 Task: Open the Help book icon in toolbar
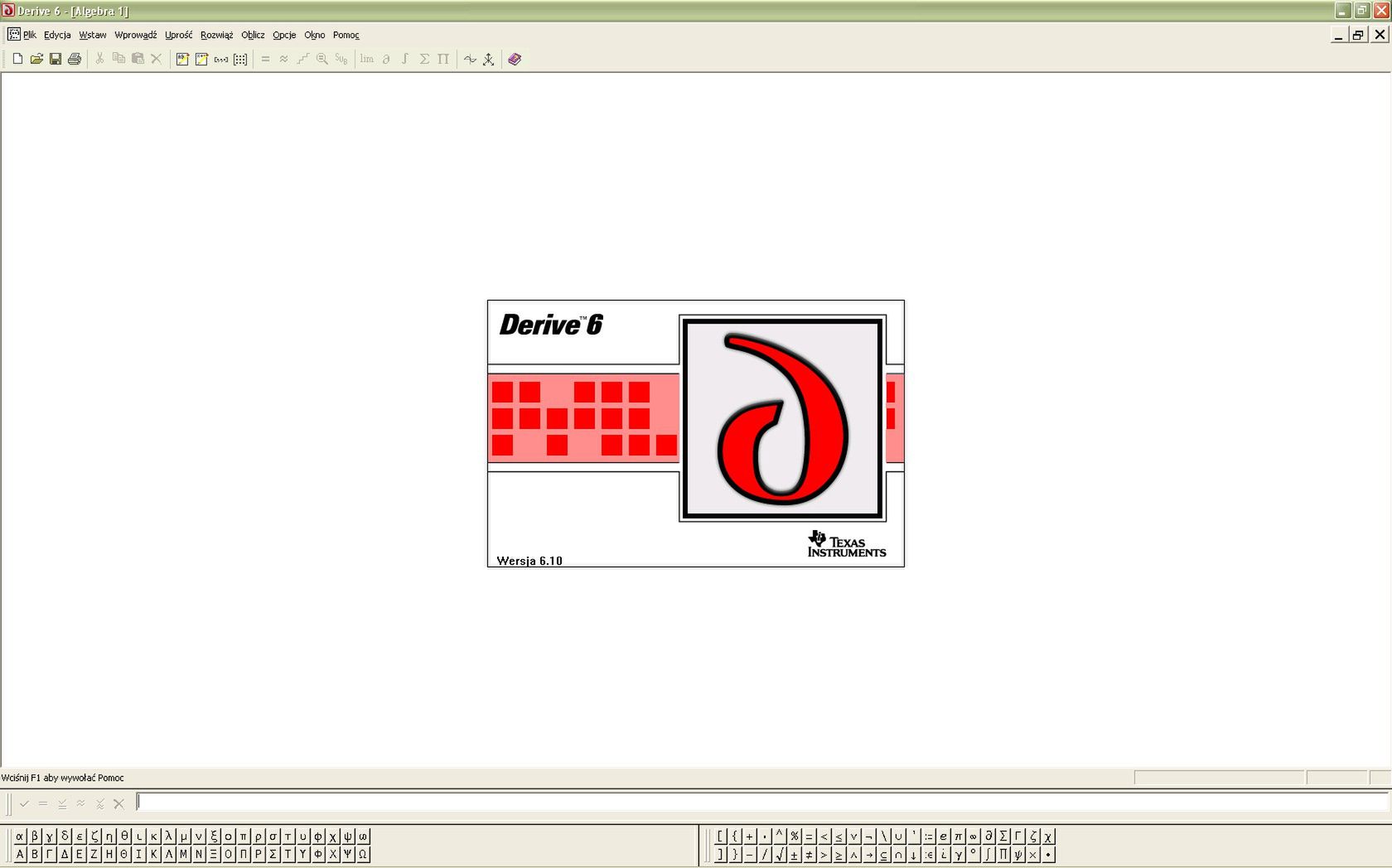(515, 59)
